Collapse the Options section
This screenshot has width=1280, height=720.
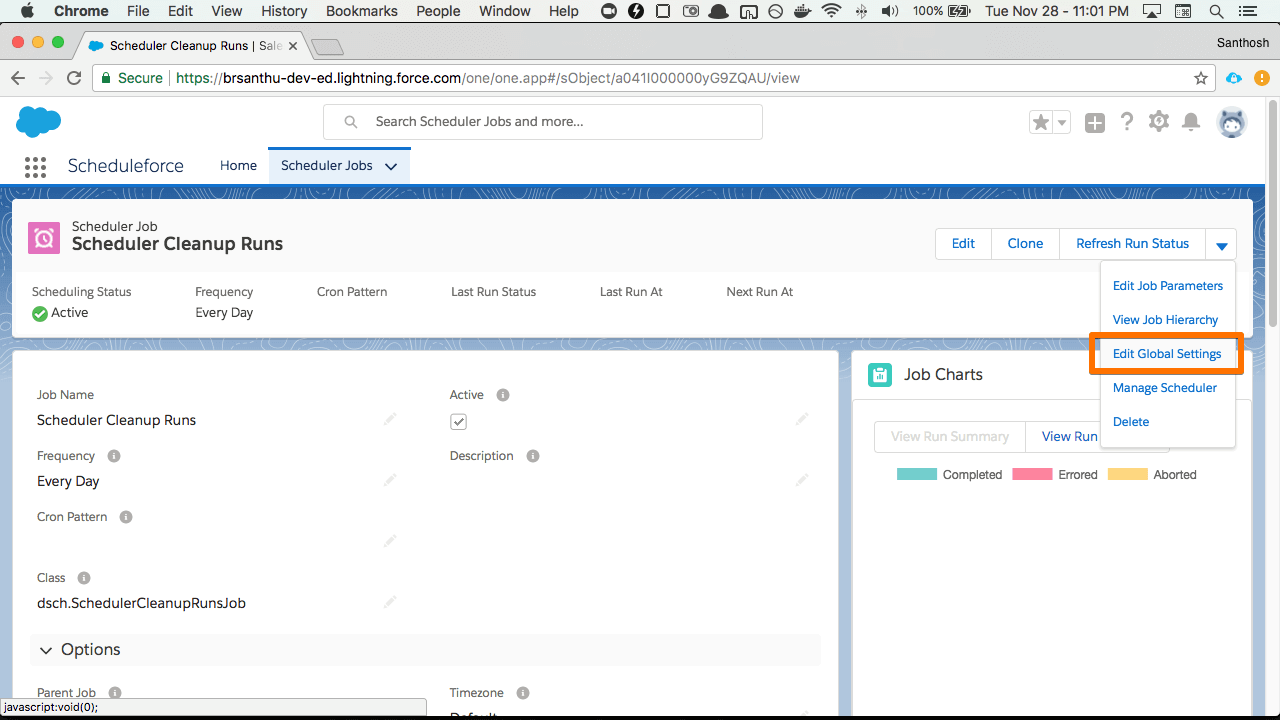[x=46, y=650]
